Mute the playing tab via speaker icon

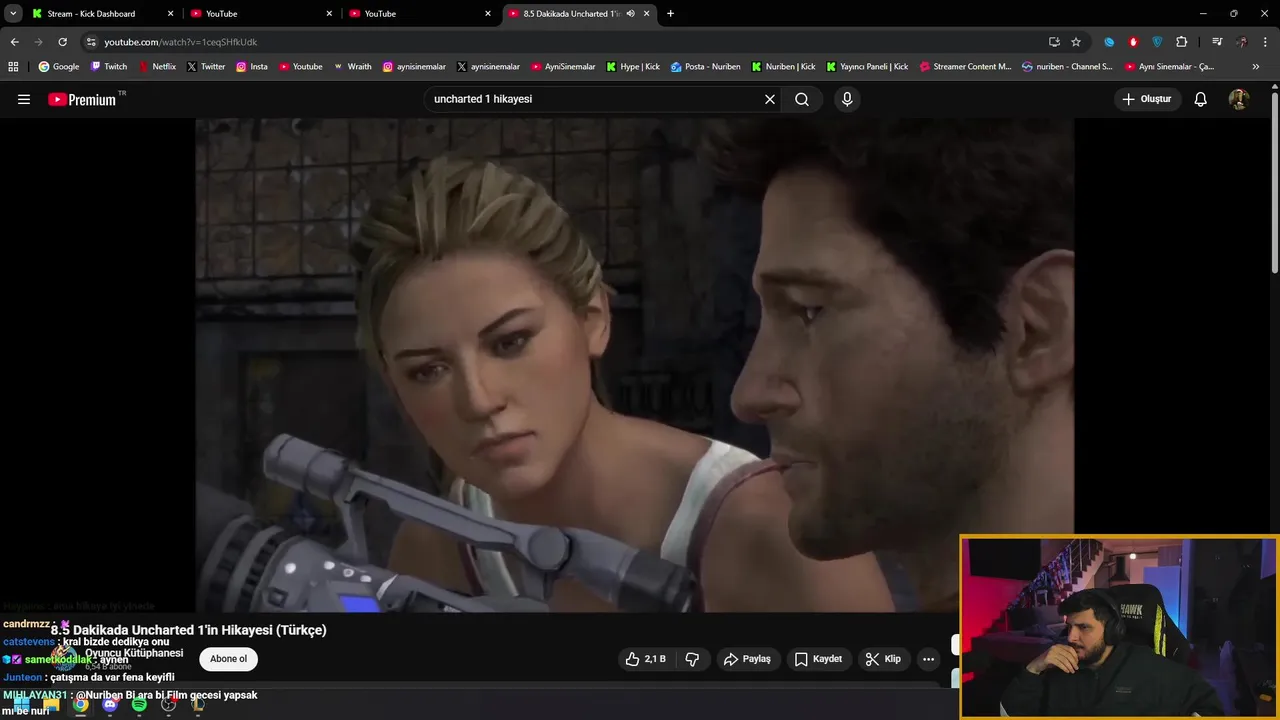(x=630, y=14)
